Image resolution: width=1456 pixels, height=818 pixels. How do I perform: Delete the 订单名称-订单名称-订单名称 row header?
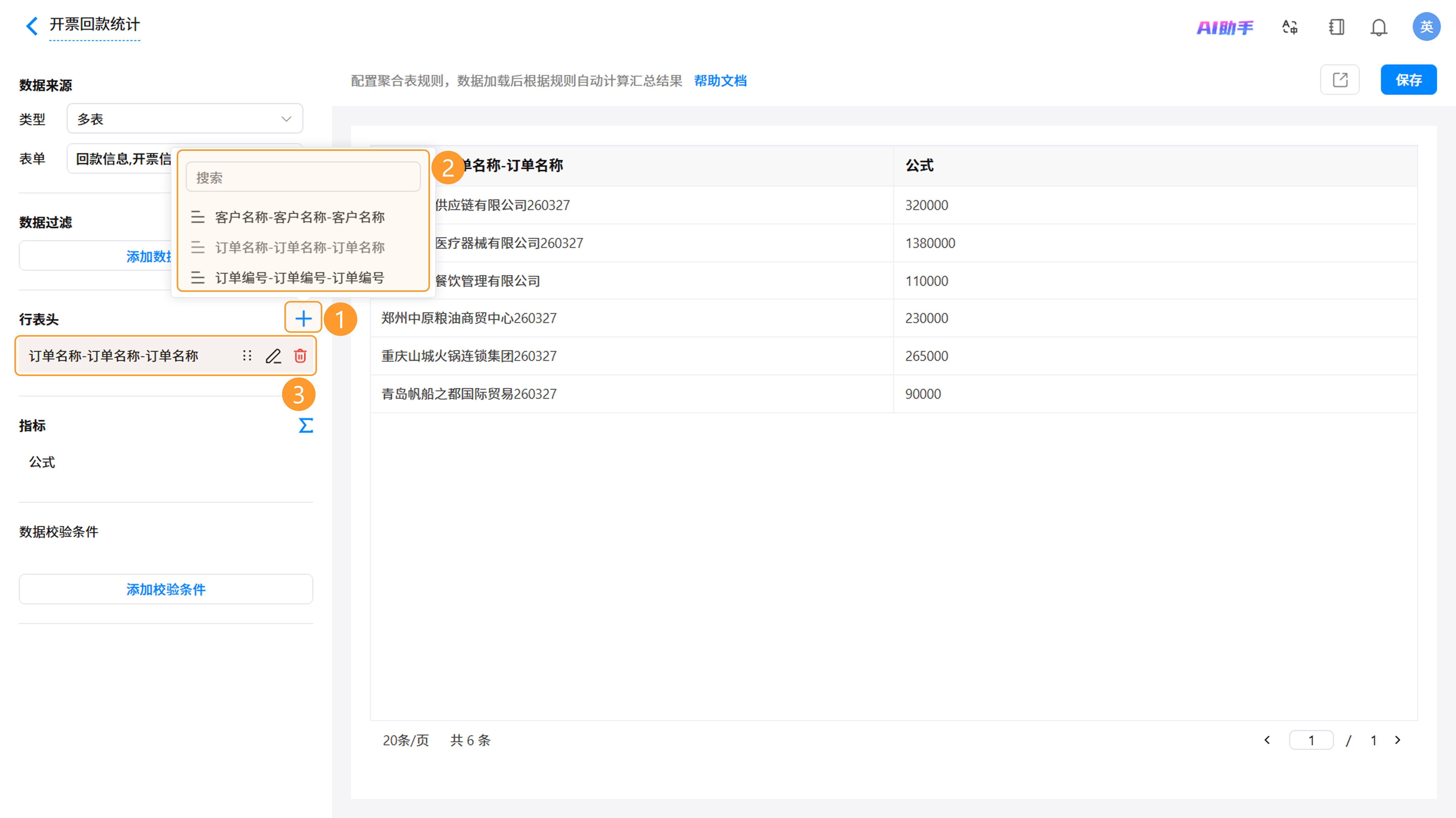coord(300,356)
